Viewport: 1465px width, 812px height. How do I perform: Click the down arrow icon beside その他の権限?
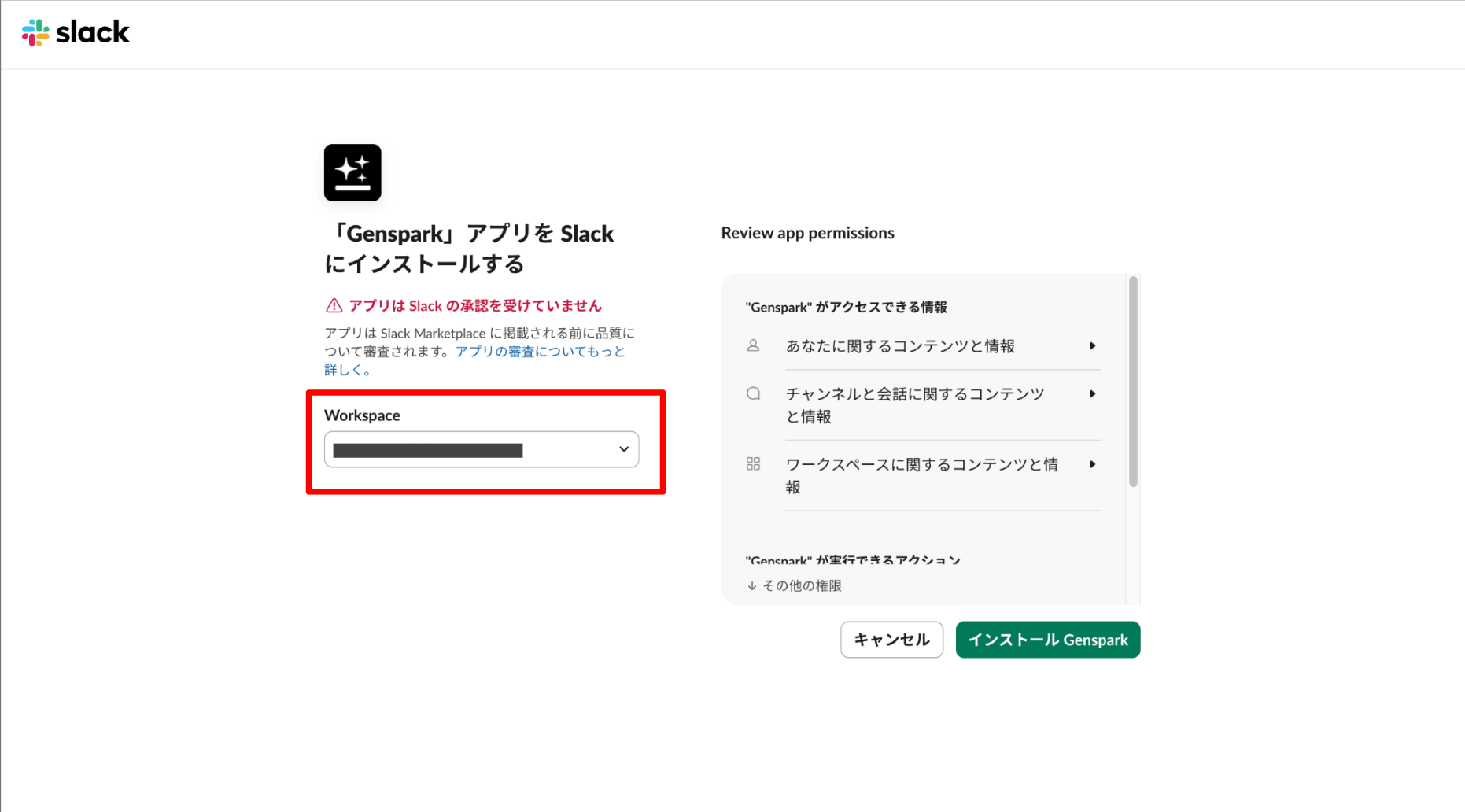point(752,585)
